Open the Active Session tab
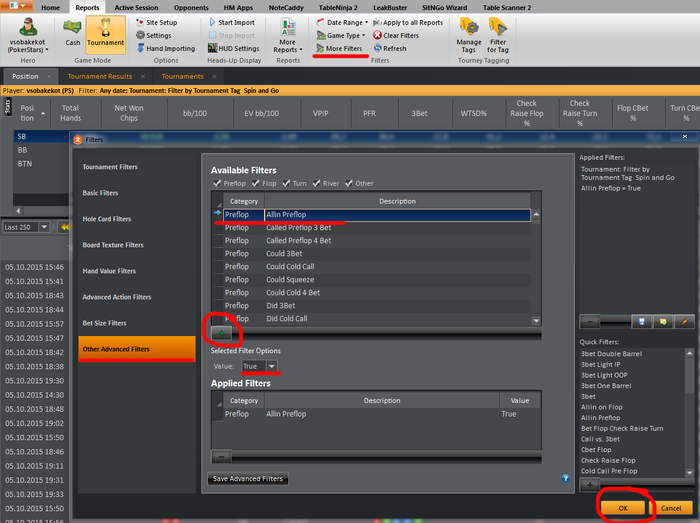Screen dimensions: 700x523 point(136,8)
